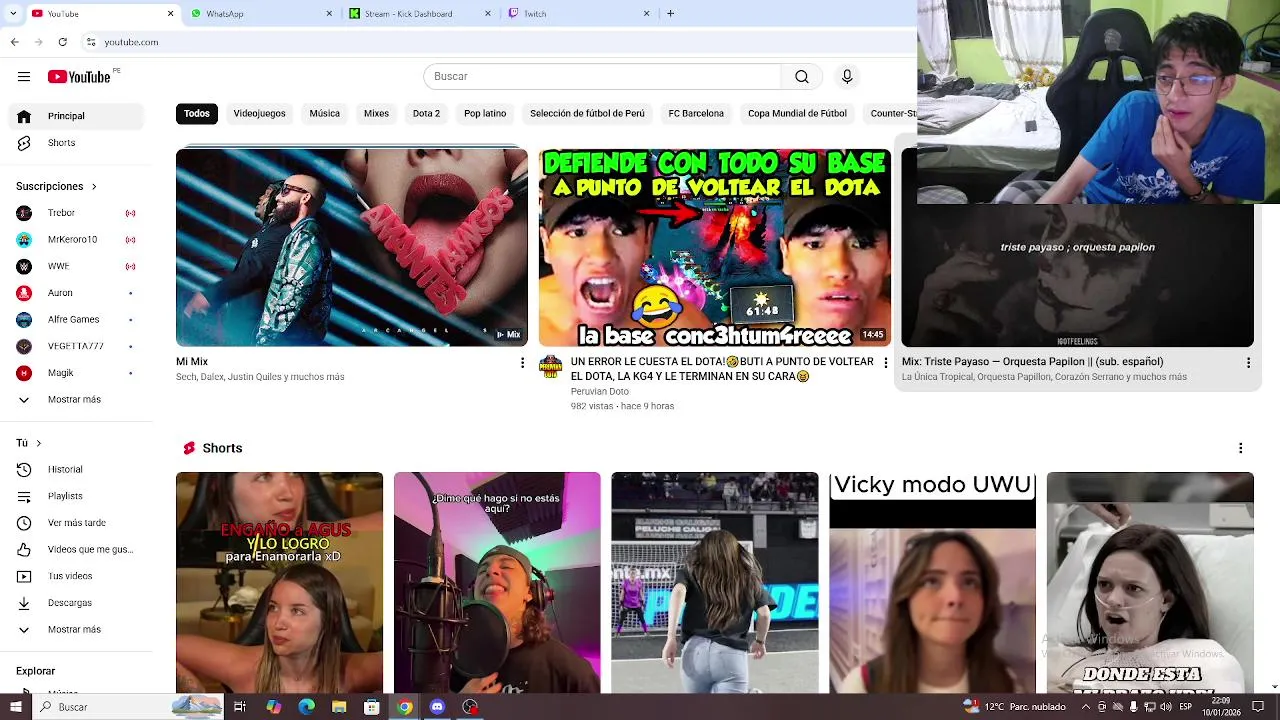Open Tus videos in sidebar
Viewport: 1280px width, 720px height.
tap(78, 576)
